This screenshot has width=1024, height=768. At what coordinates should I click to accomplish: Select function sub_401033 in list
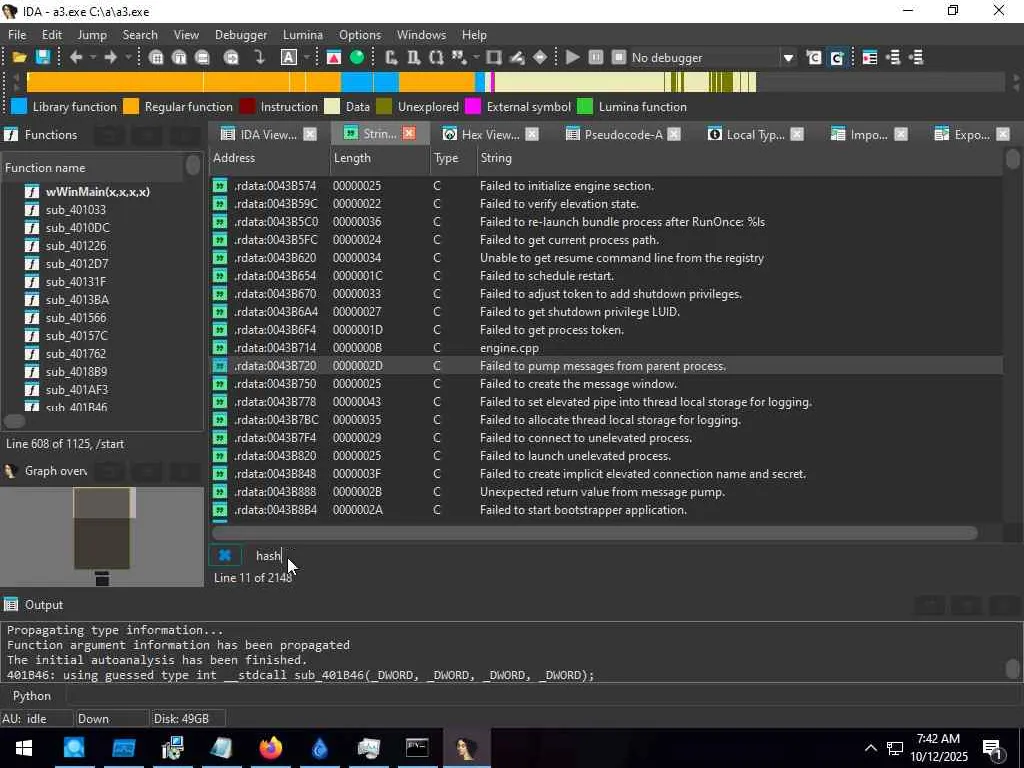pos(75,210)
